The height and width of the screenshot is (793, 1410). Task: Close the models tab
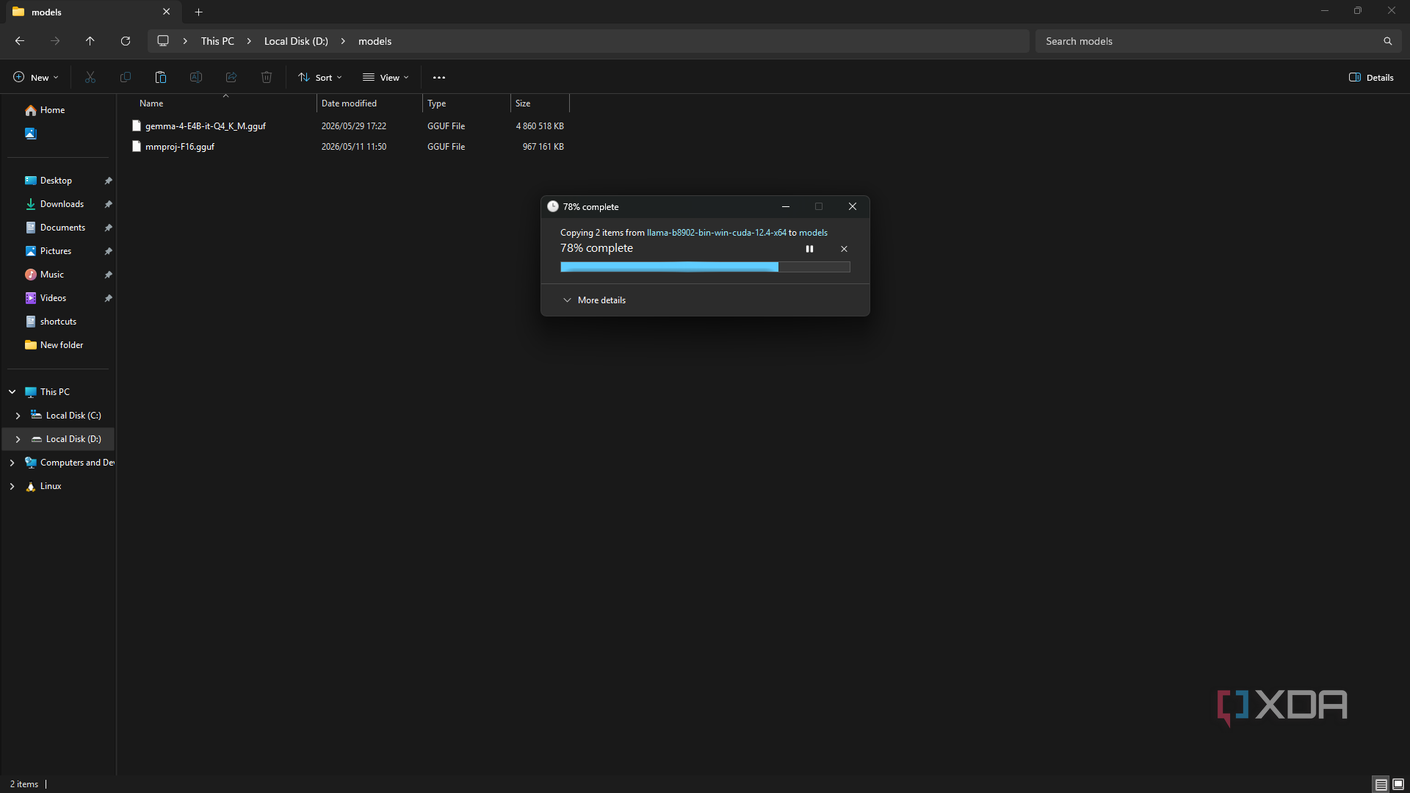tap(166, 12)
